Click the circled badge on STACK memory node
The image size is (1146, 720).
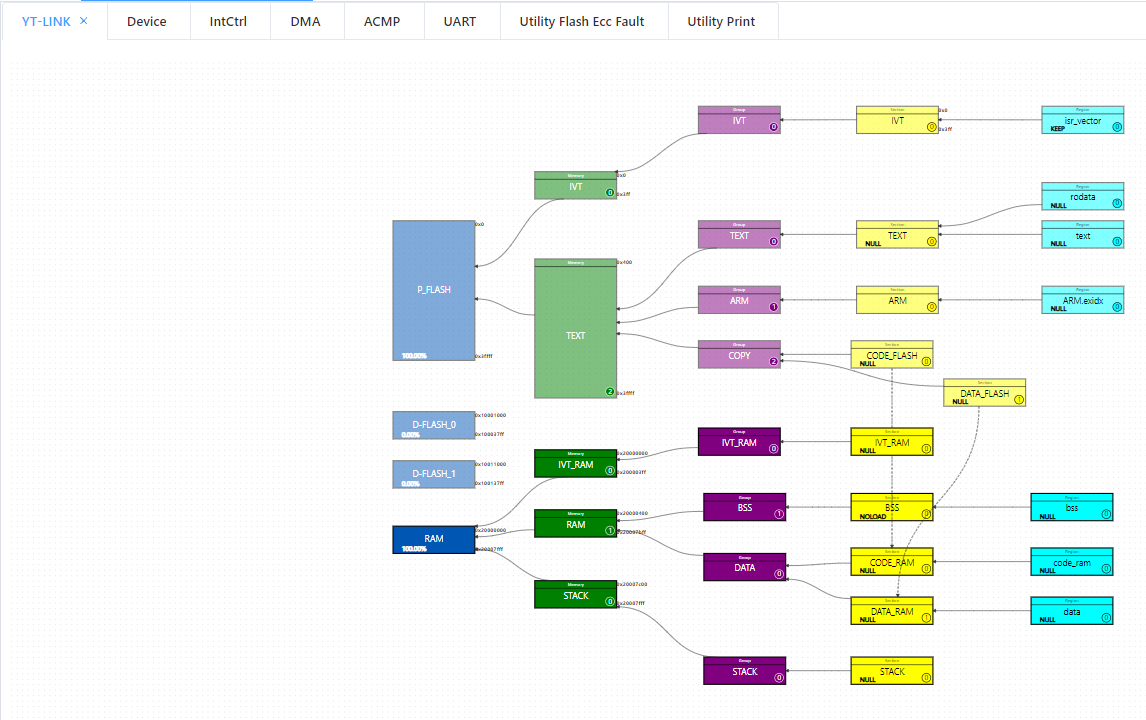610,602
